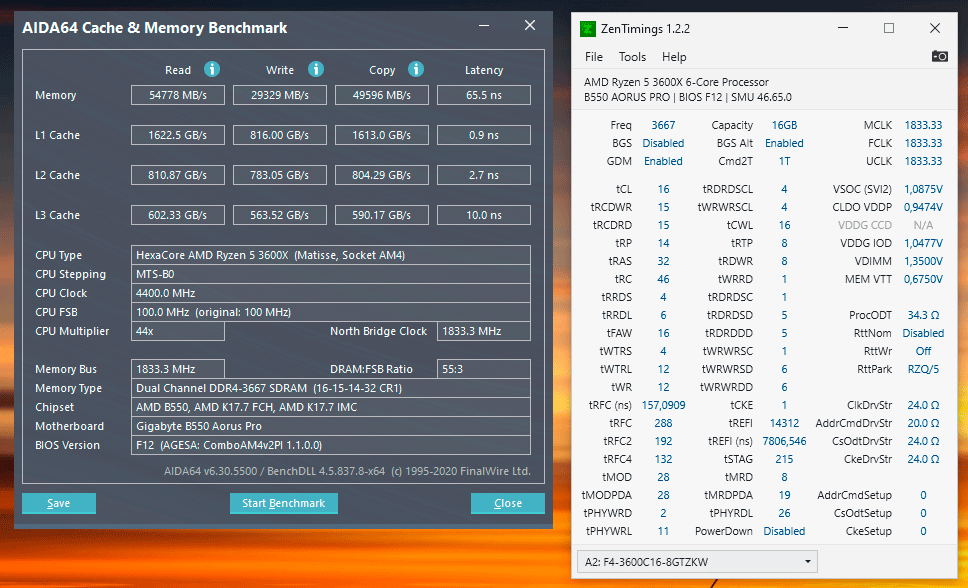Image resolution: width=968 pixels, height=588 pixels.
Task: Click Memory Type field DDR4-3667 SDRAM
Action: point(331,388)
